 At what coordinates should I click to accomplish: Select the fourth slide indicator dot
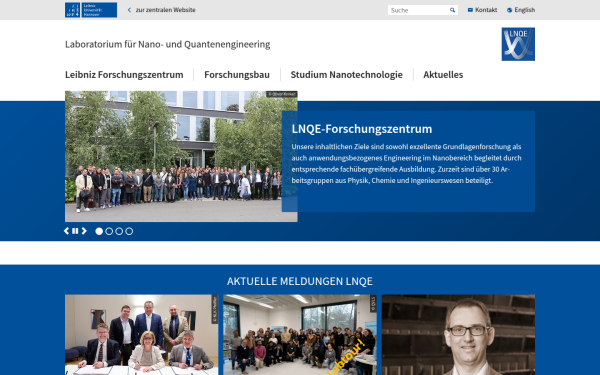(129, 231)
